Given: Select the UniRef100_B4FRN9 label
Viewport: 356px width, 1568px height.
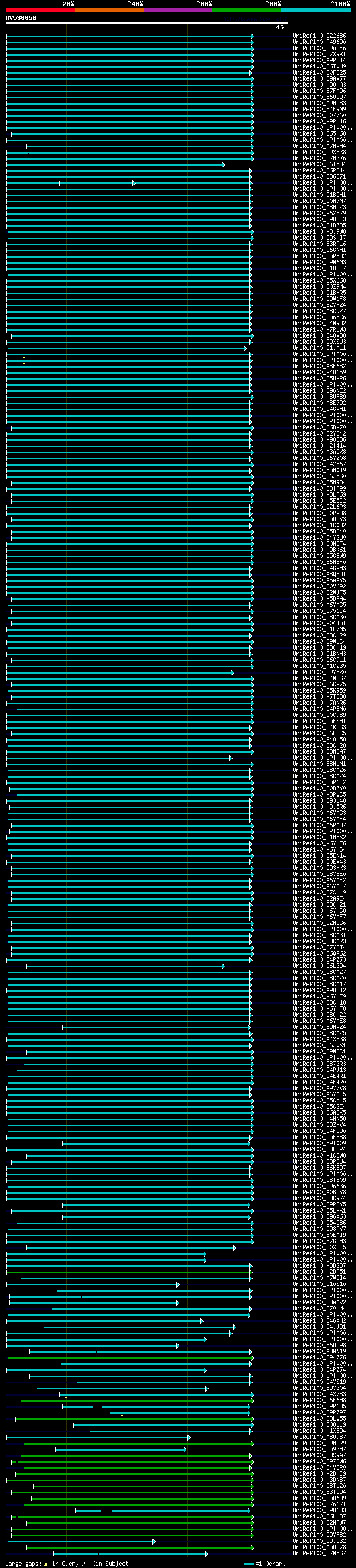Looking at the screenshot, I should click(319, 110).
